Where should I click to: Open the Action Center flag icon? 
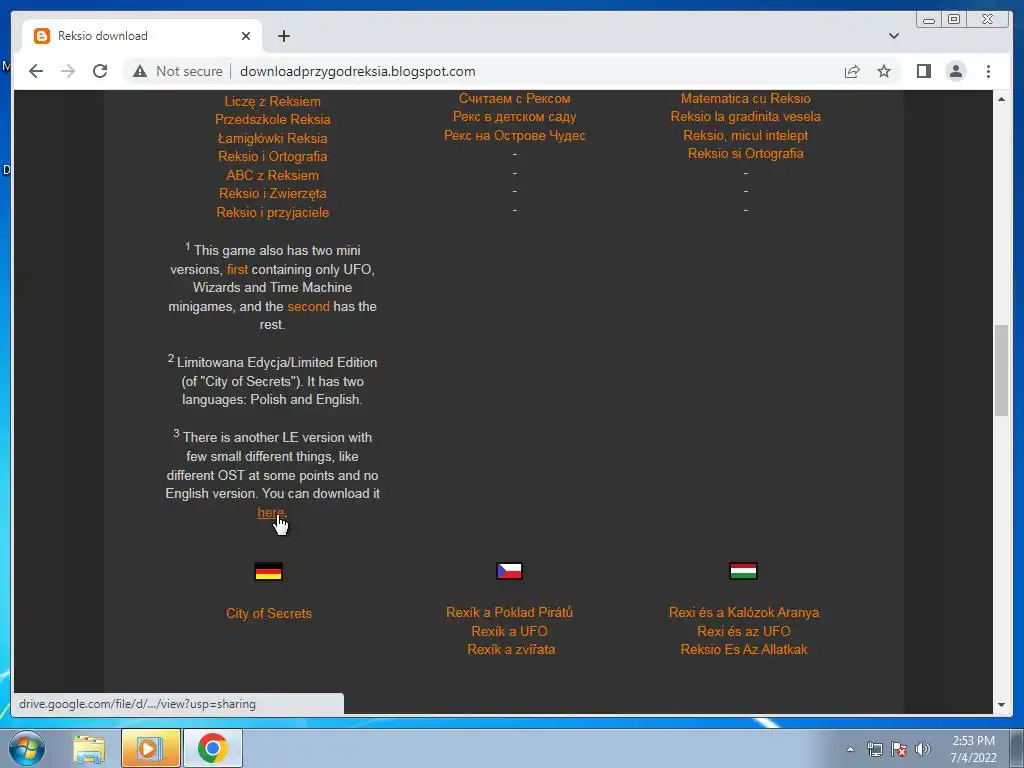point(899,749)
